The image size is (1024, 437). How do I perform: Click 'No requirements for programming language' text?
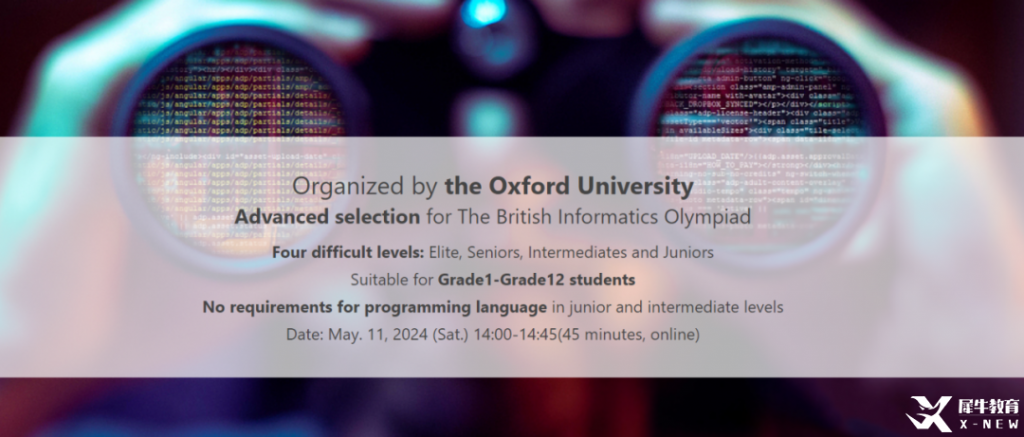point(374,307)
